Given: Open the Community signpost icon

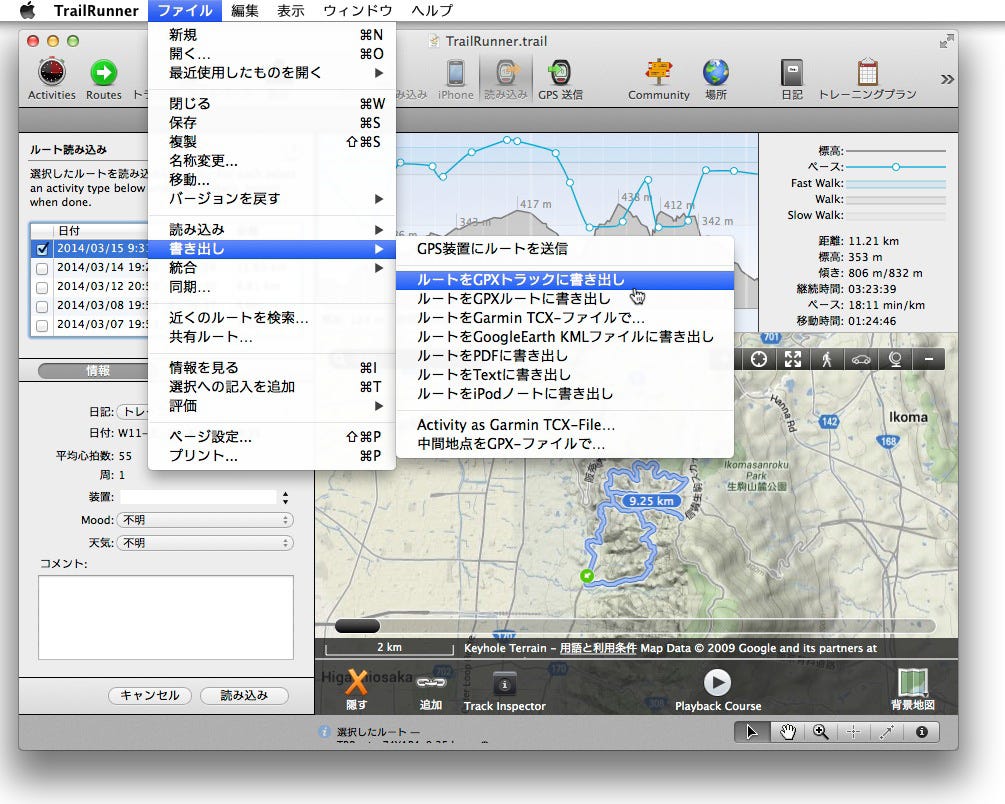Looking at the screenshot, I should (658, 72).
